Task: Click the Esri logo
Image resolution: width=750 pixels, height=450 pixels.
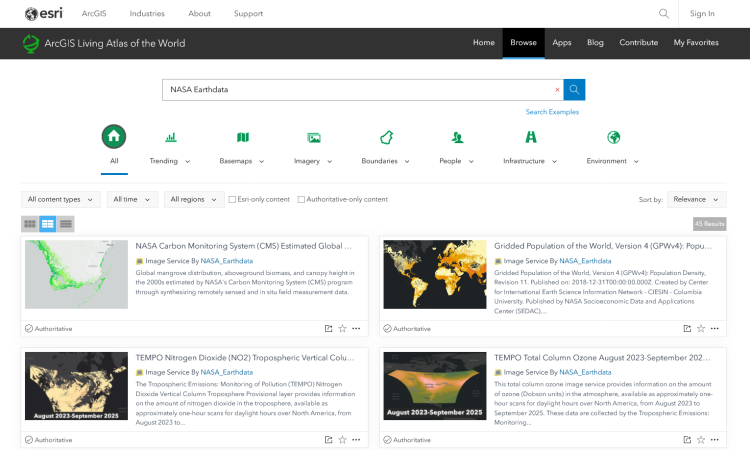Action: (x=44, y=13)
